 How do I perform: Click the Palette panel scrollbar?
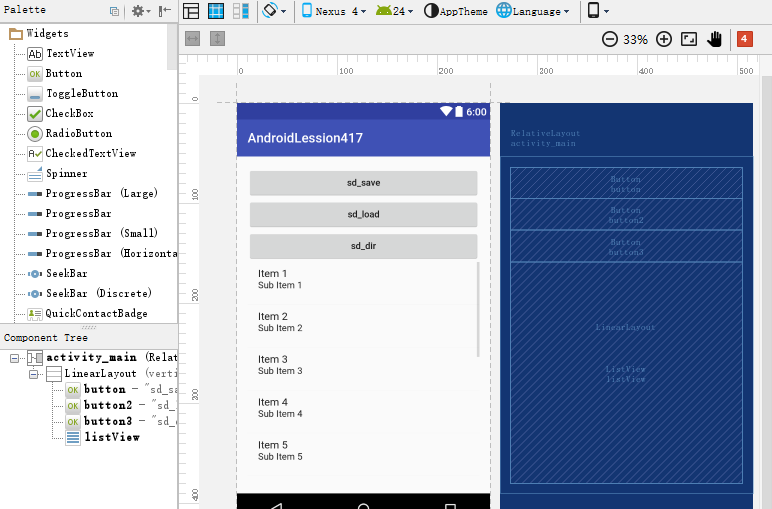tap(171, 47)
